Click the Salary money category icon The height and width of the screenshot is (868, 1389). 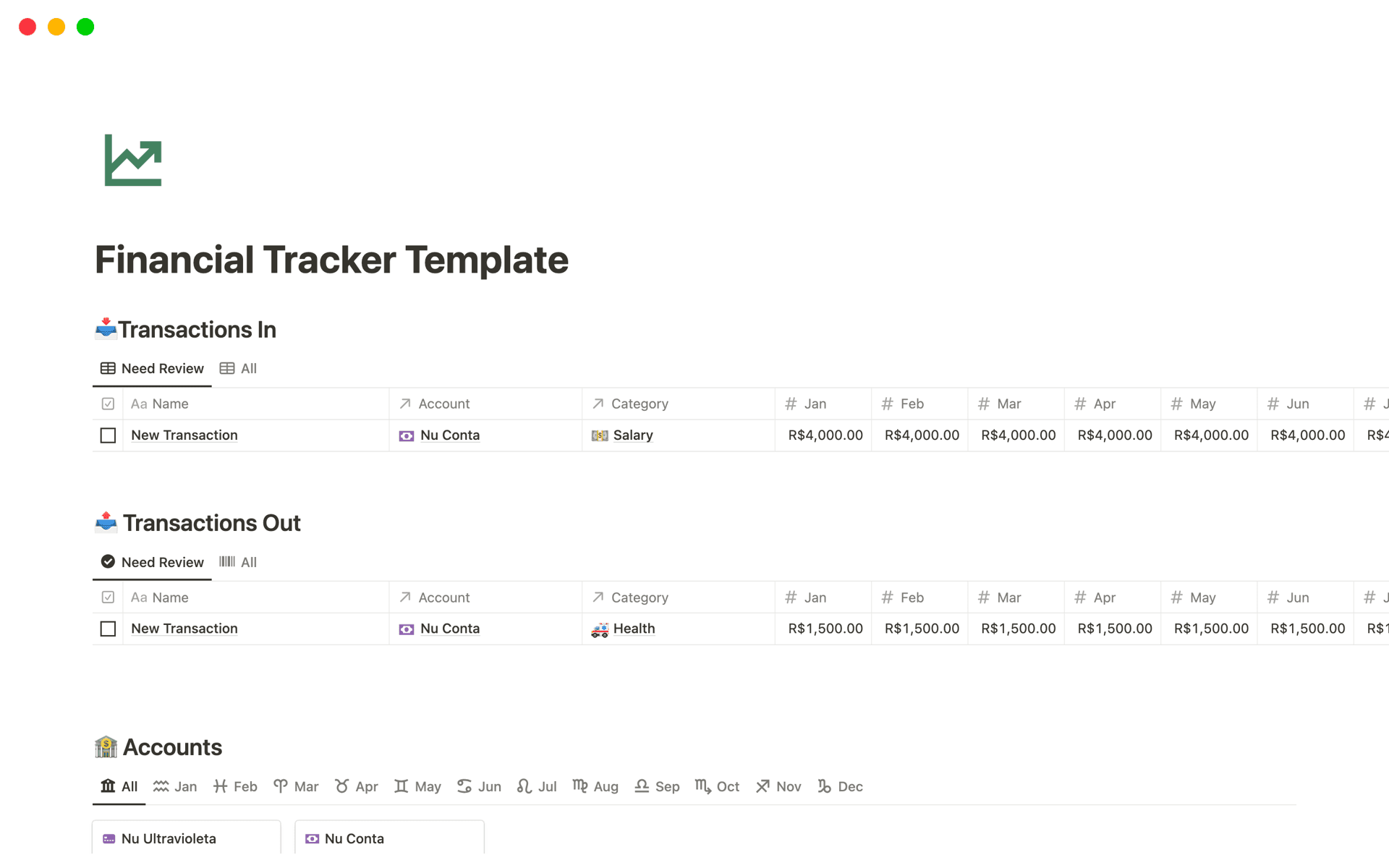click(600, 435)
